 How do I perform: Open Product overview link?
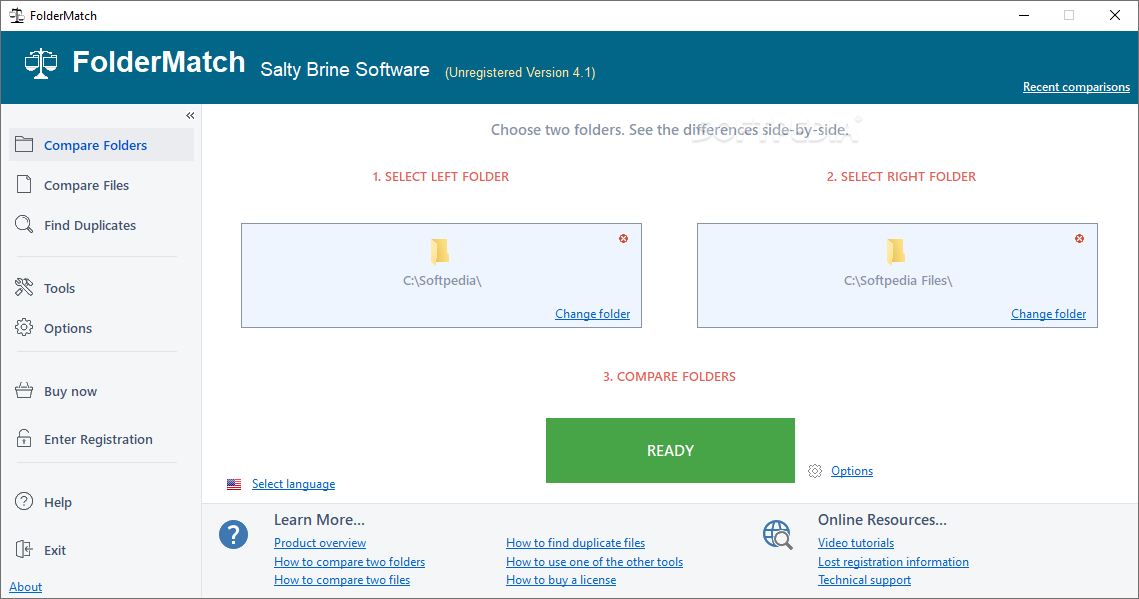pos(320,542)
